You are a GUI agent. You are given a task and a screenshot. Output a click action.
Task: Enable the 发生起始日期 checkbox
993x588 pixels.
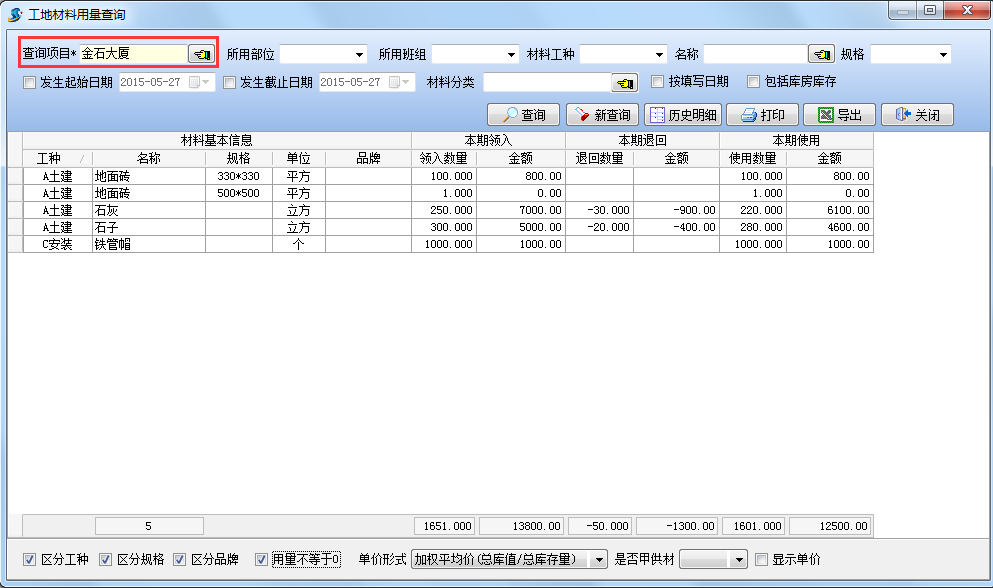point(29,82)
